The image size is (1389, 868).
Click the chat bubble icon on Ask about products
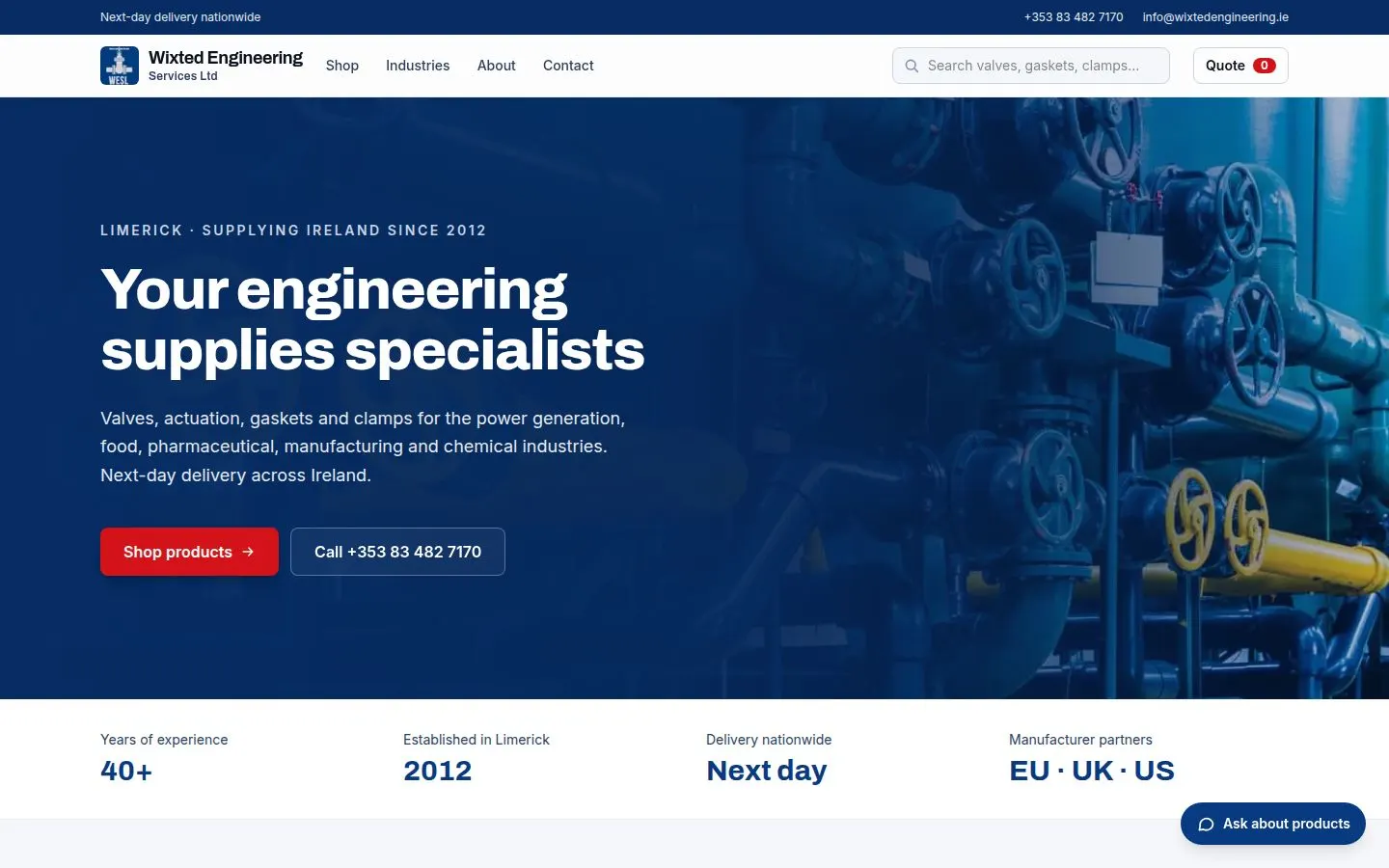pos(1206,824)
